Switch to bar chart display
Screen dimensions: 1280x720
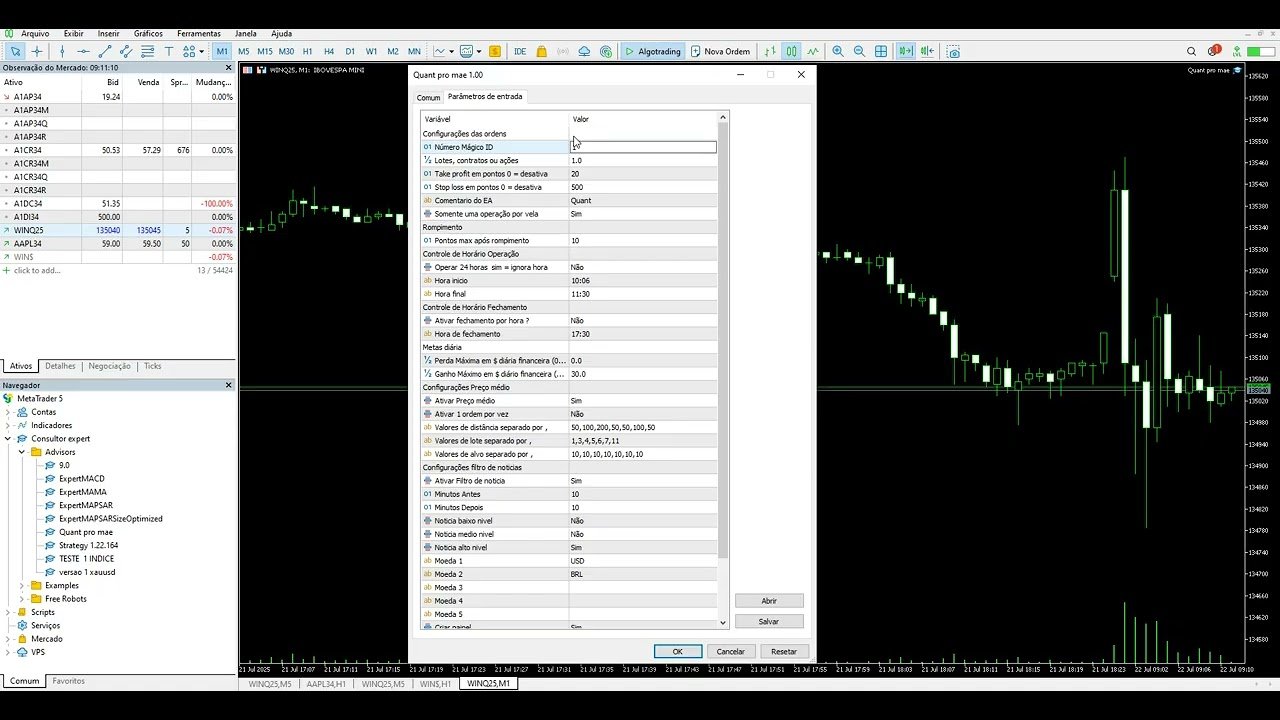(x=770, y=51)
